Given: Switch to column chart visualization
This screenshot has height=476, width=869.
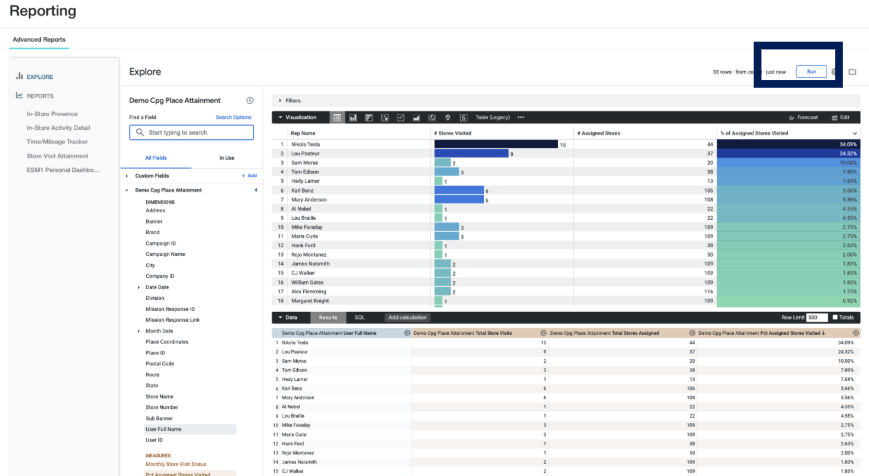Looking at the screenshot, I should click(352, 117).
